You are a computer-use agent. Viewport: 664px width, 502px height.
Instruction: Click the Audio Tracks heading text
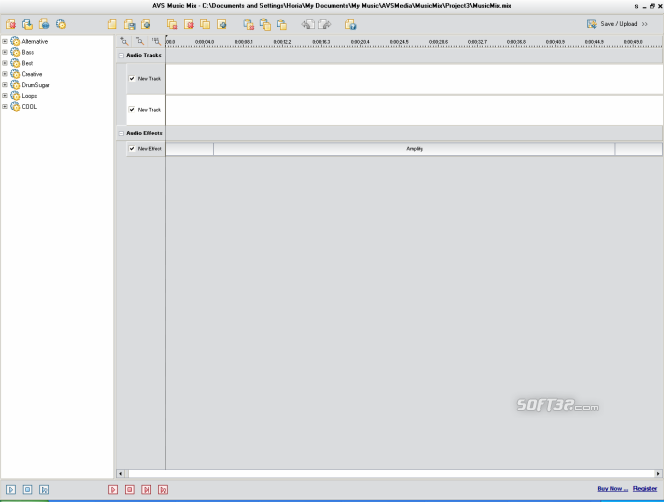pyautogui.click(x=144, y=55)
